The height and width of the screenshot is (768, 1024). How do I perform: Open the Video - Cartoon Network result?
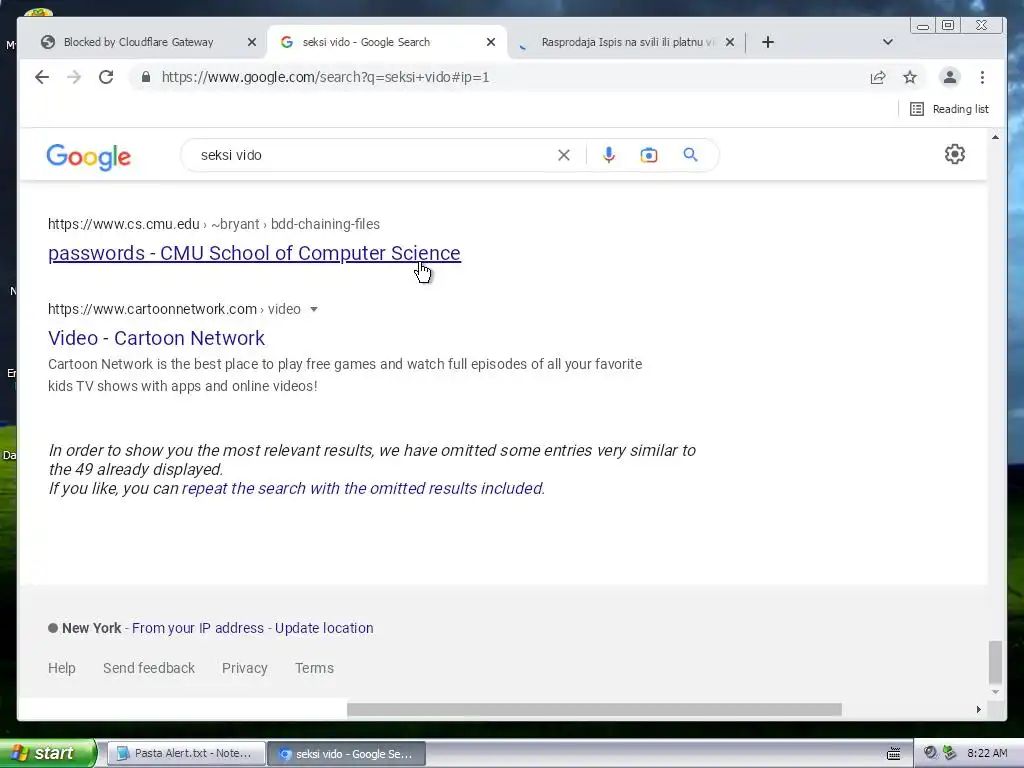point(156,338)
